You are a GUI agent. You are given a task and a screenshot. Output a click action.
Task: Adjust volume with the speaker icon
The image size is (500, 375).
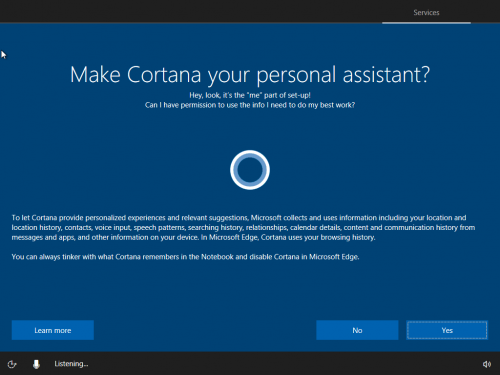(x=487, y=364)
